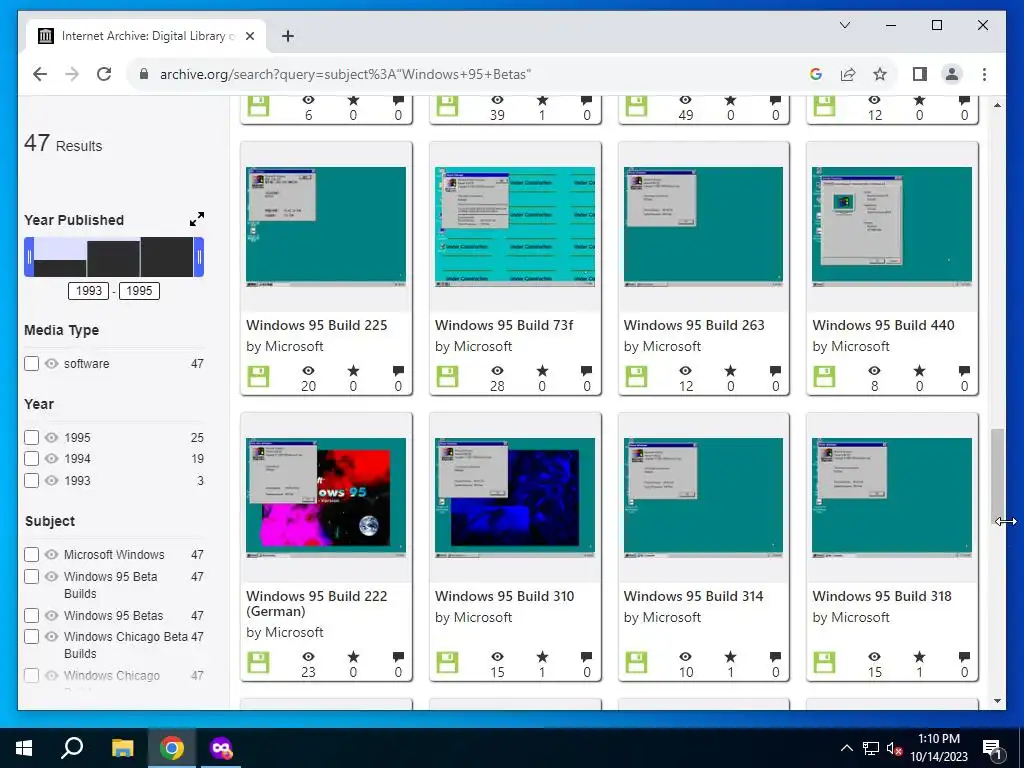Image resolution: width=1024 pixels, height=768 pixels.
Task: Open the Windows 95 Build 314 title link
Action: [693, 596]
